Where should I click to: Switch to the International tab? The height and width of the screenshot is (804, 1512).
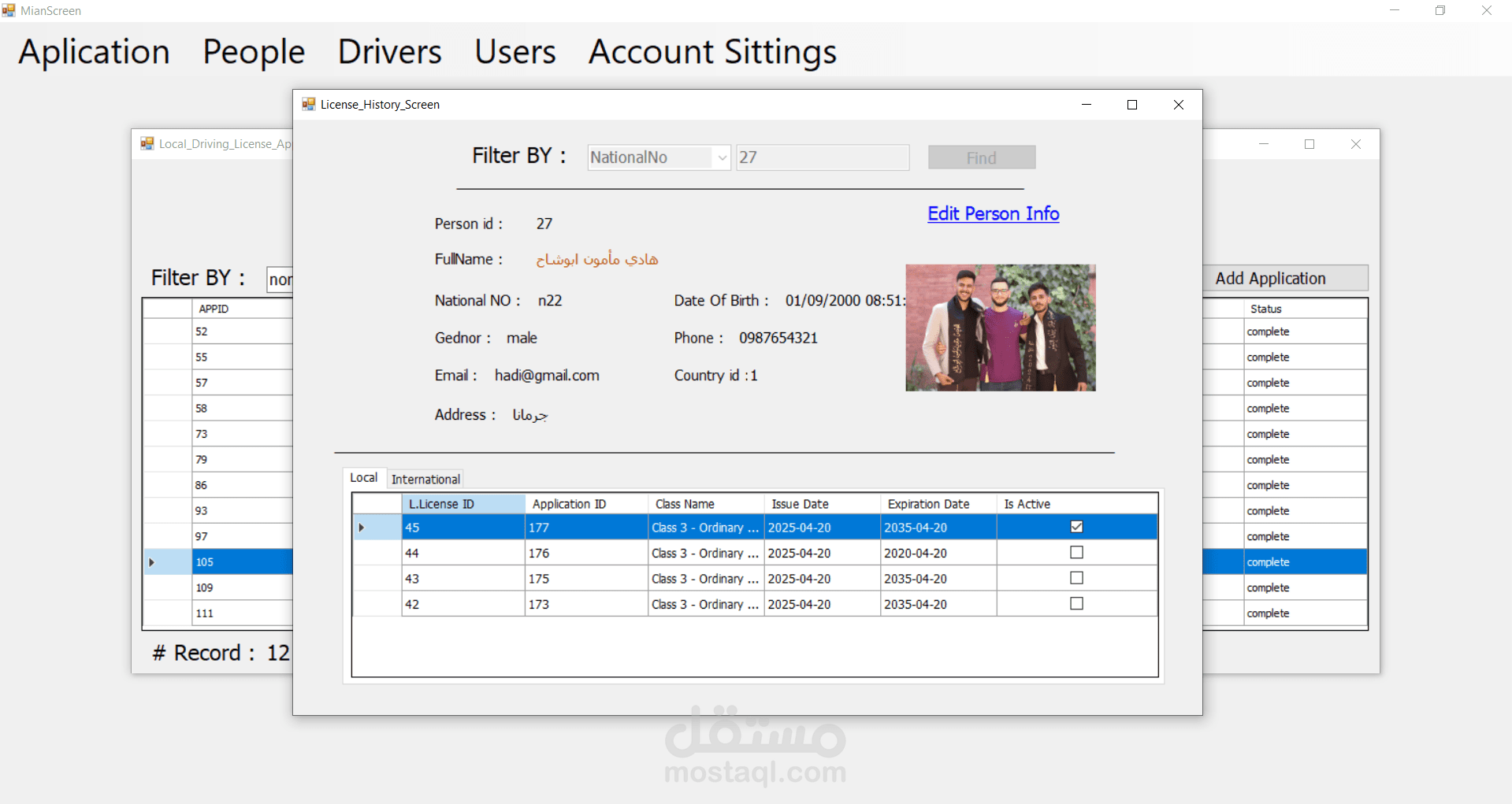coord(425,479)
